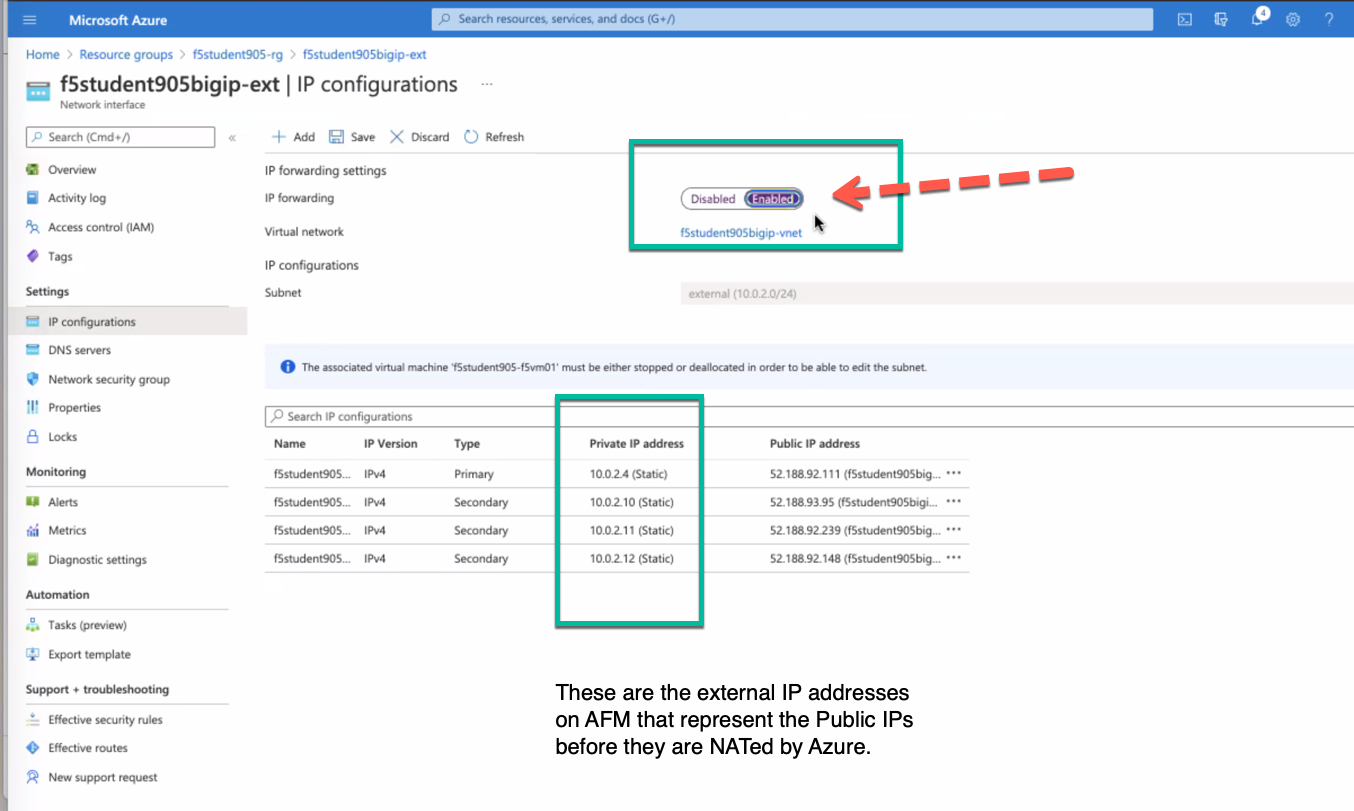Screen dimensions: 1354x811
Task: Select the row with private IP 10.0.2.10 (Static)
Action: pyautogui.click(x=617, y=502)
